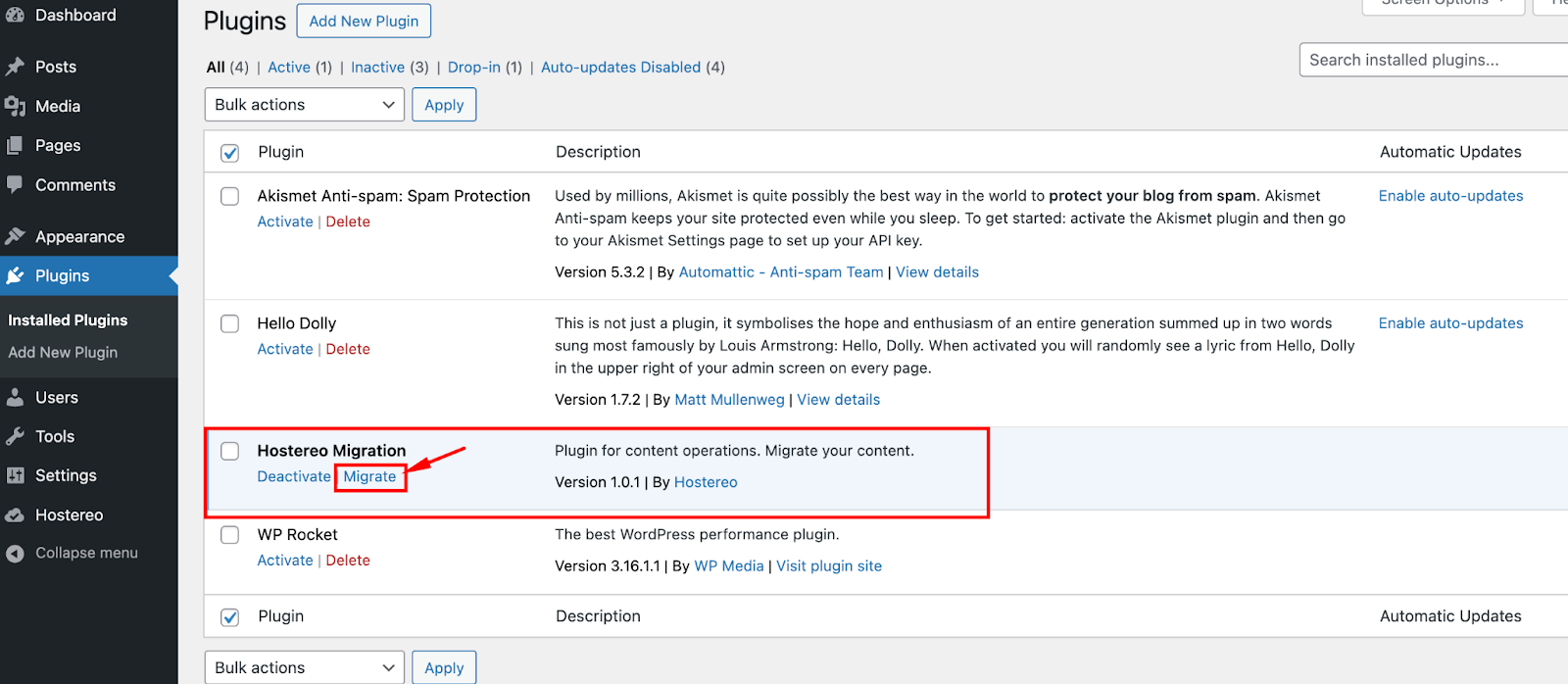Image resolution: width=1568 pixels, height=684 pixels.
Task: View details for Hello Dolly plugin
Action: (x=838, y=400)
